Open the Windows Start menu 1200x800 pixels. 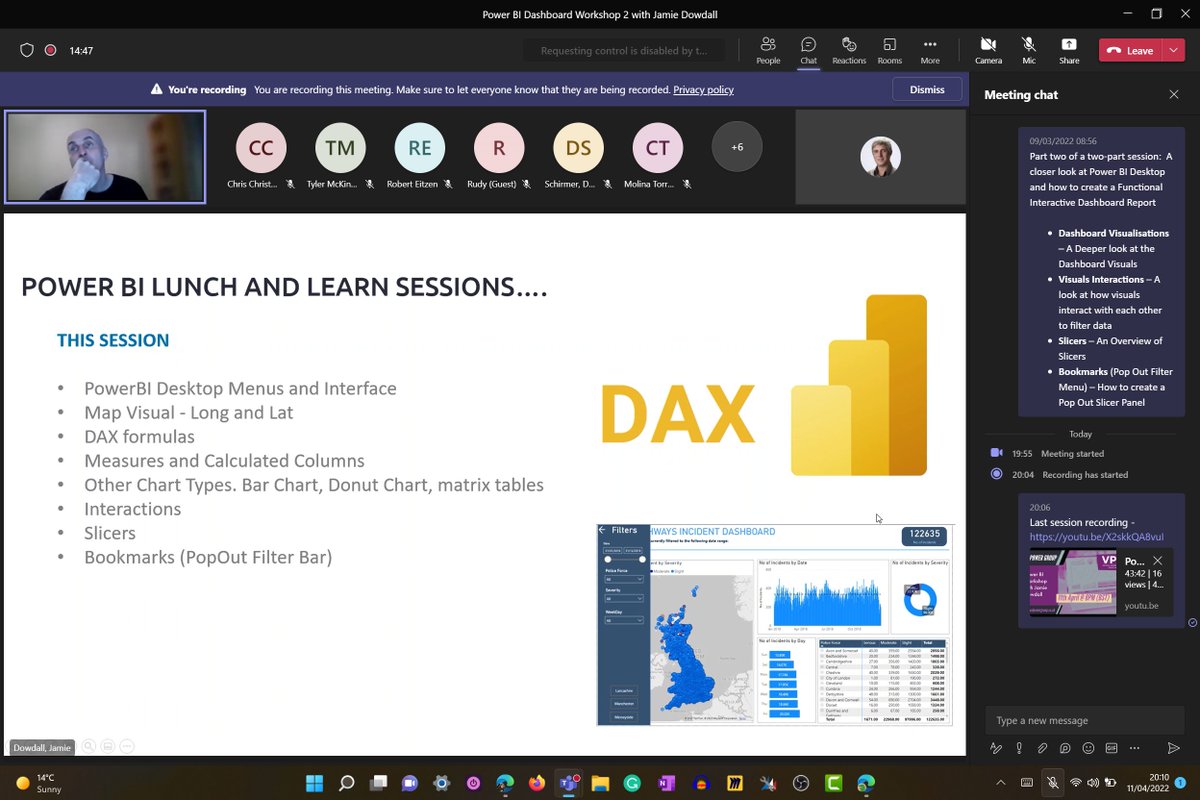point(314,783)
